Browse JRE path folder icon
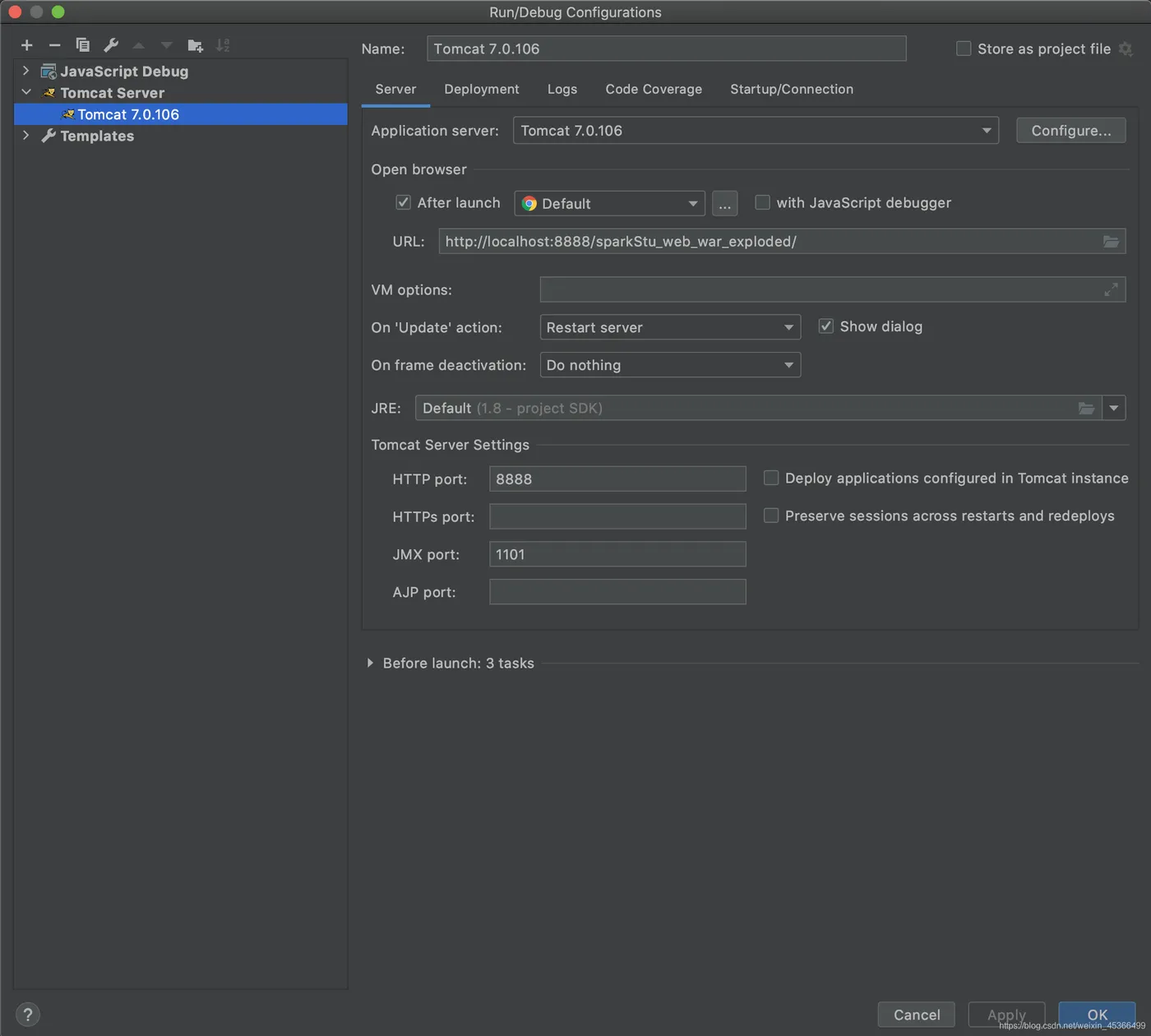The image size is (1151, 1036). click(x=1086, y=408)
